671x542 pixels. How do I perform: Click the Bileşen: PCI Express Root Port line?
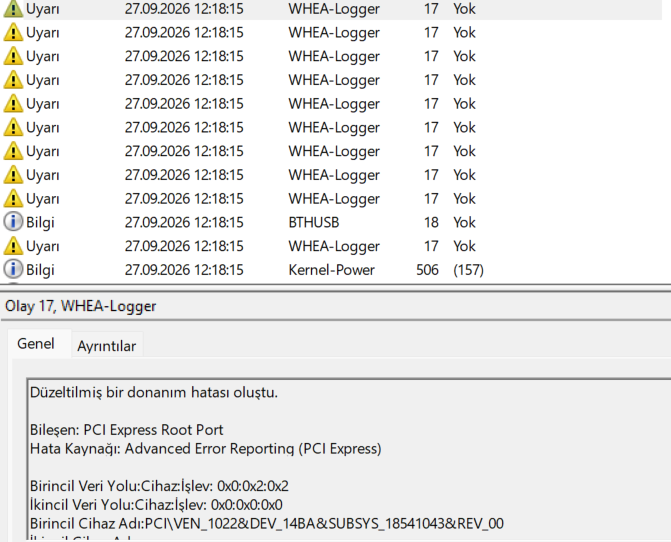click(127, 429)
